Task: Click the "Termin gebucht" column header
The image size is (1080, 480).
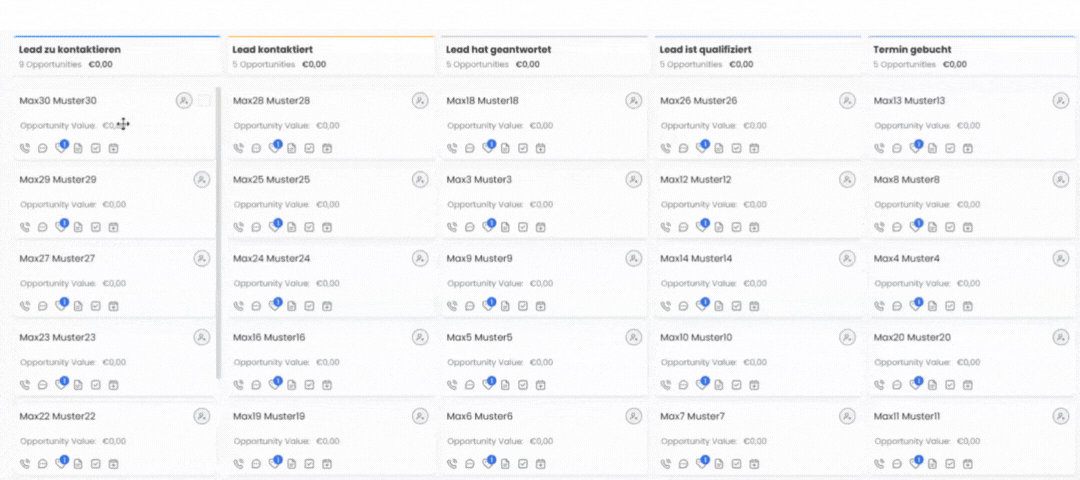Action: 912,49
